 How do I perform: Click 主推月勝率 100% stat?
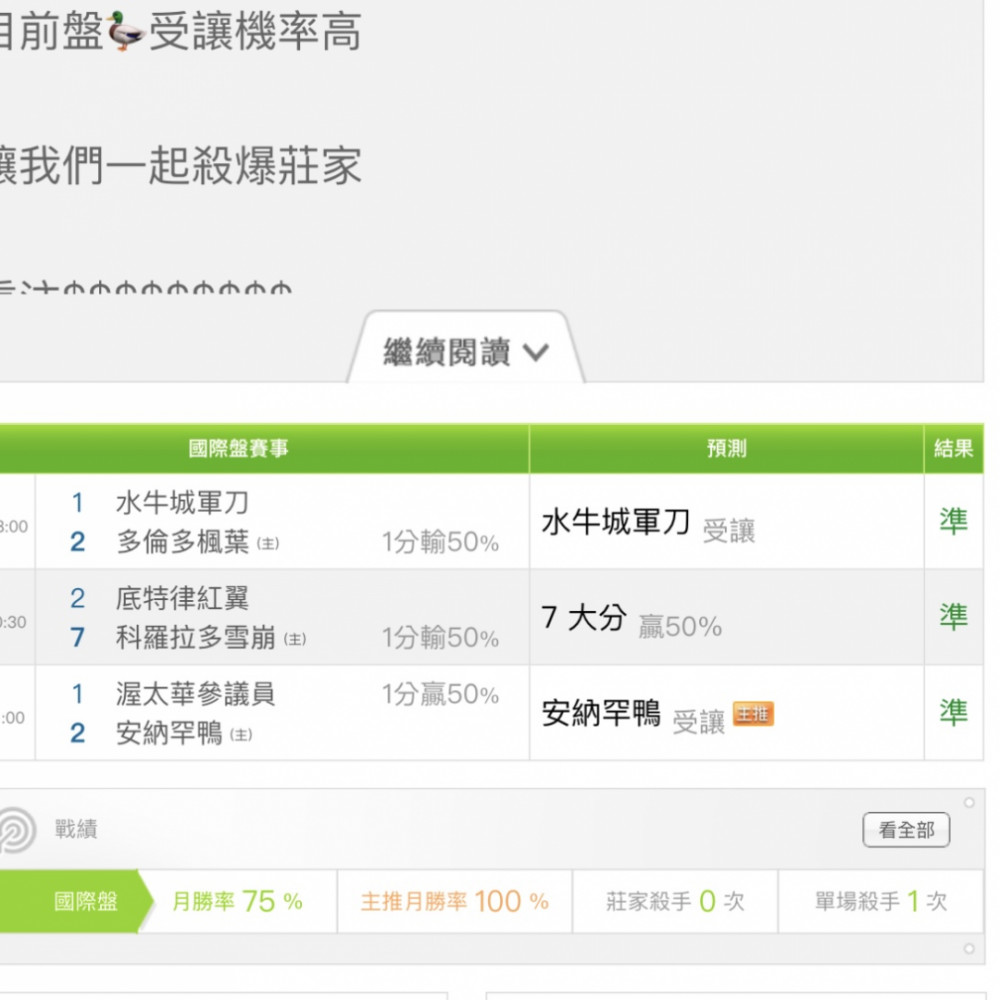click(455, 901)
